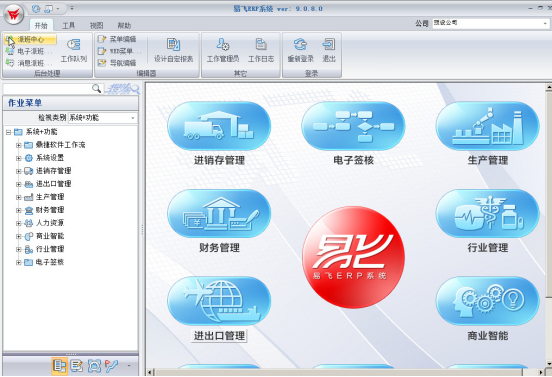This screenshot has width=552, height=377.
Task: Click the red application logo button
Action: coord(13,15)
